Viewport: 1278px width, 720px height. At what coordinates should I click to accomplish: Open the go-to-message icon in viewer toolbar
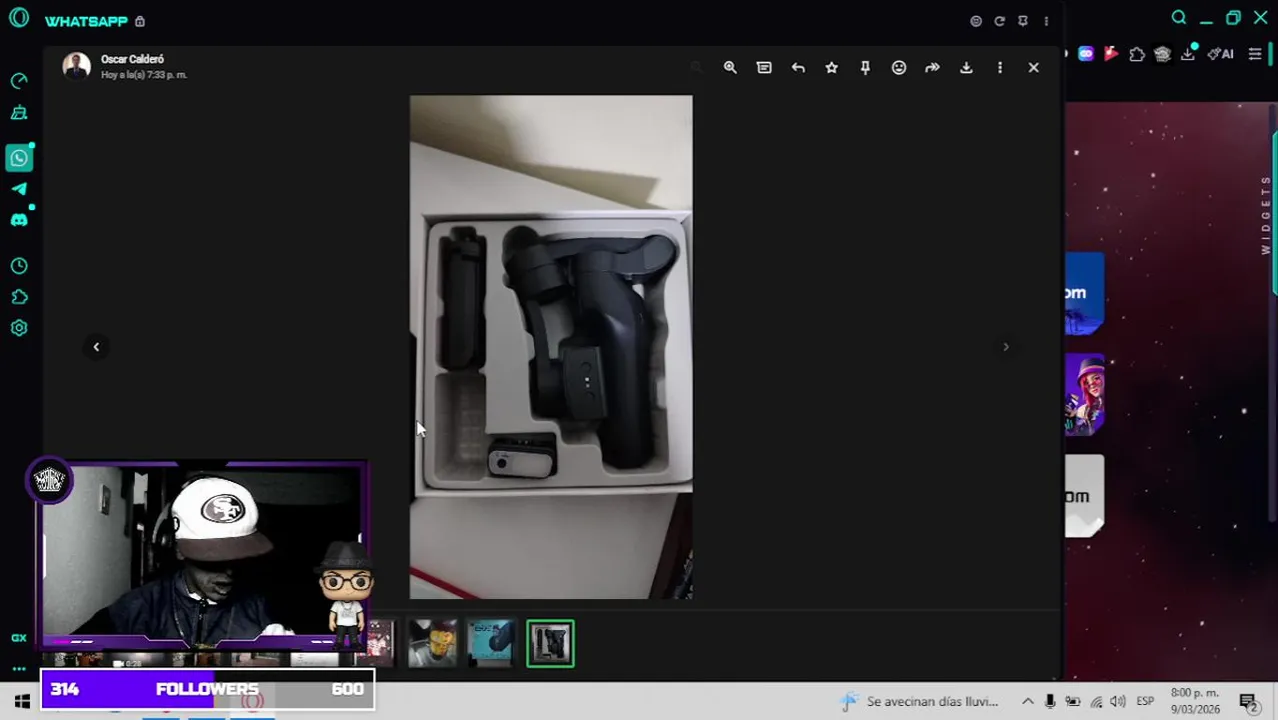coord(764,67)
